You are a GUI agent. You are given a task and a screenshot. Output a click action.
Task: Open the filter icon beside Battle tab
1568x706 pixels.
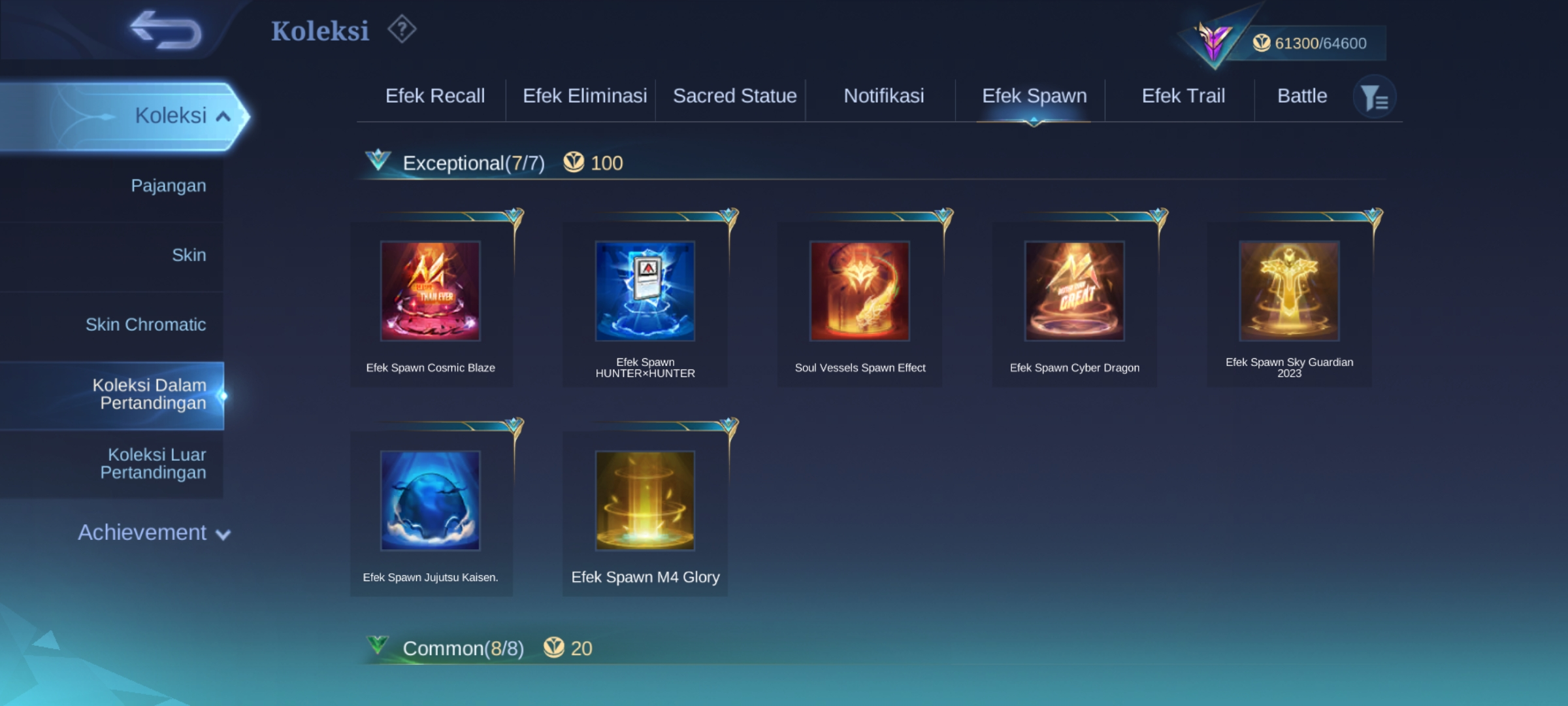[x=1375, y=98]
